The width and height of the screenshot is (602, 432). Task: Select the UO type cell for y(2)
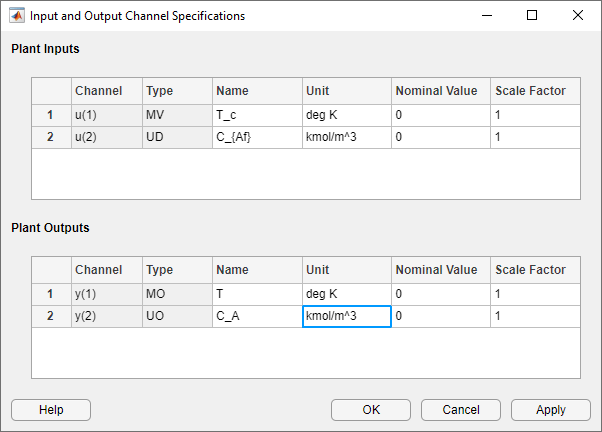[177, 316]
